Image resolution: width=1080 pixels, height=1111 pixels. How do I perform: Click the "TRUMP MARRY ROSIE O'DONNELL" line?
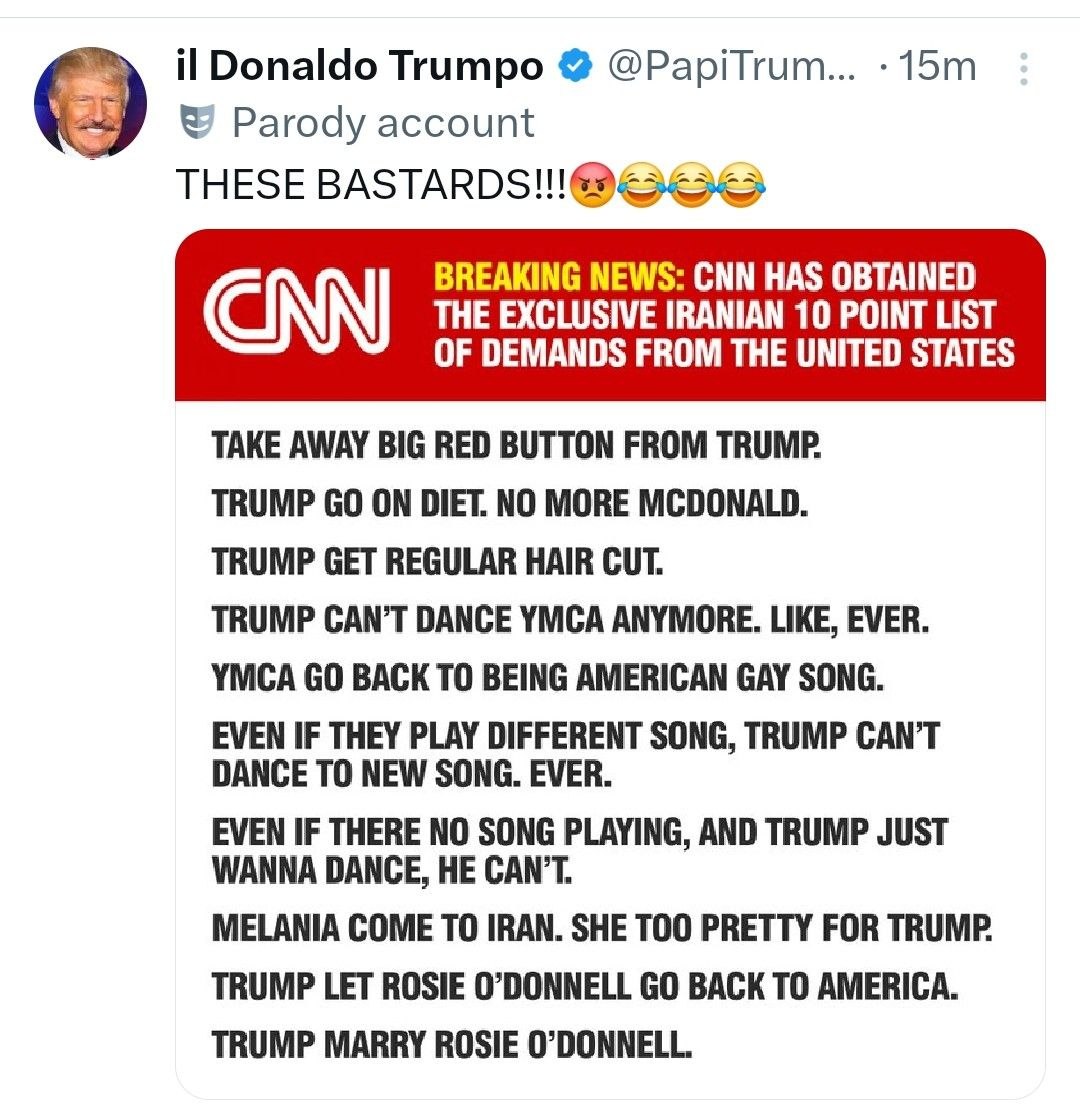click(x=452, y=1045)
